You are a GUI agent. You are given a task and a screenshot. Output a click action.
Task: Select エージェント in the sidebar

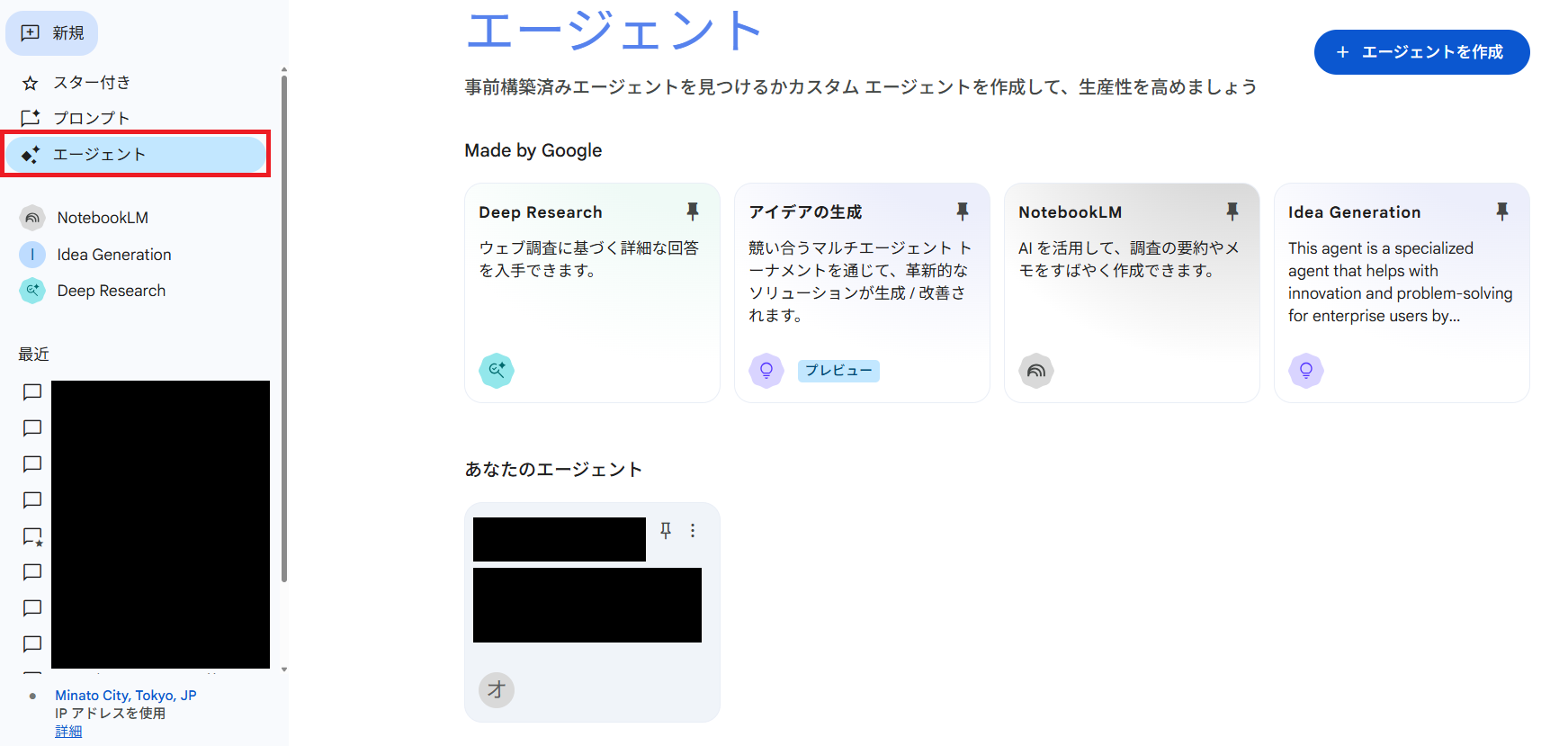click(x=136, y=155)
